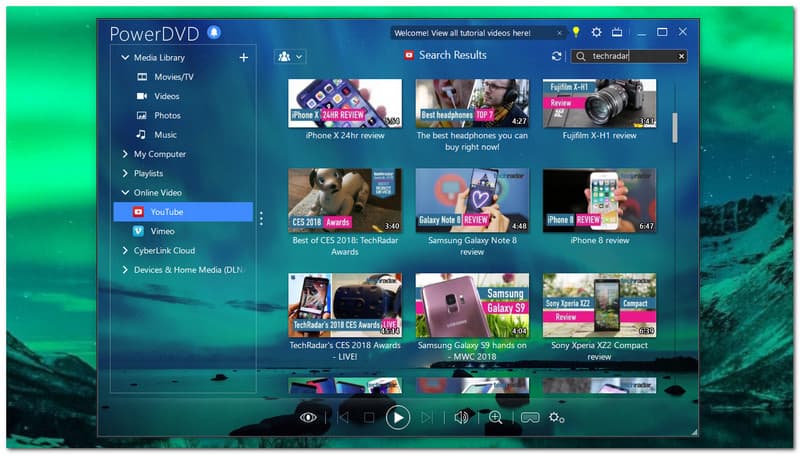Open Best of CES 2018 Awards thumbnail
The width and height of the screenshot is (800, 455).
point(345,200)
